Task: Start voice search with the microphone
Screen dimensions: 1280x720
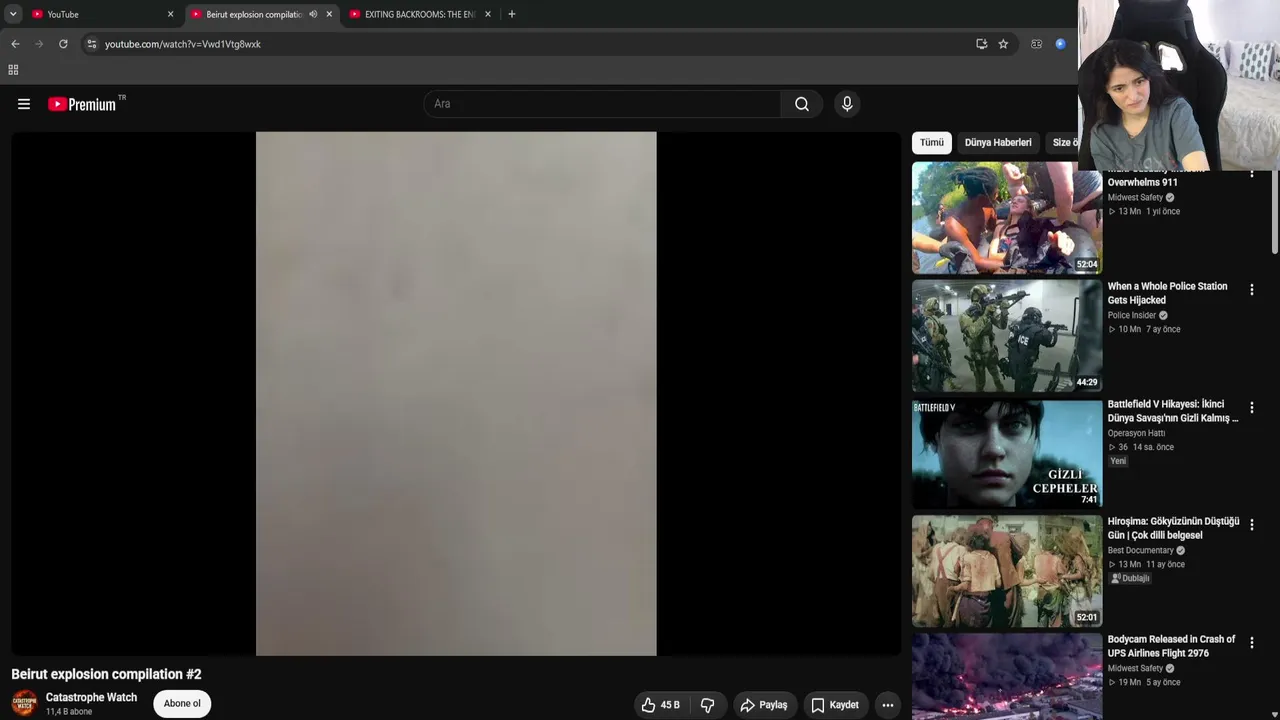Action: click(847, 104)
